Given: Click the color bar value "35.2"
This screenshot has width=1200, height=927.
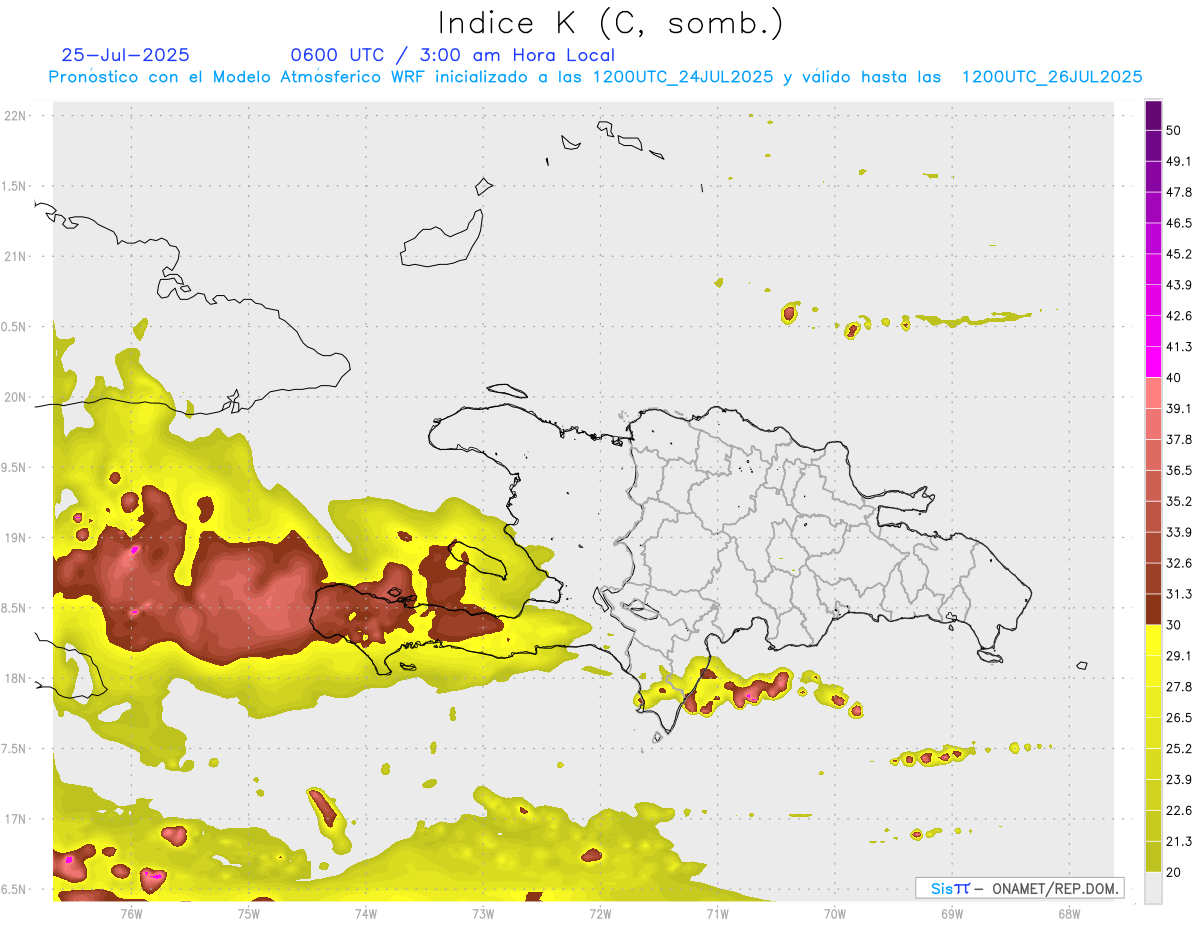Looking at the screenshot, I should 1179,501.
